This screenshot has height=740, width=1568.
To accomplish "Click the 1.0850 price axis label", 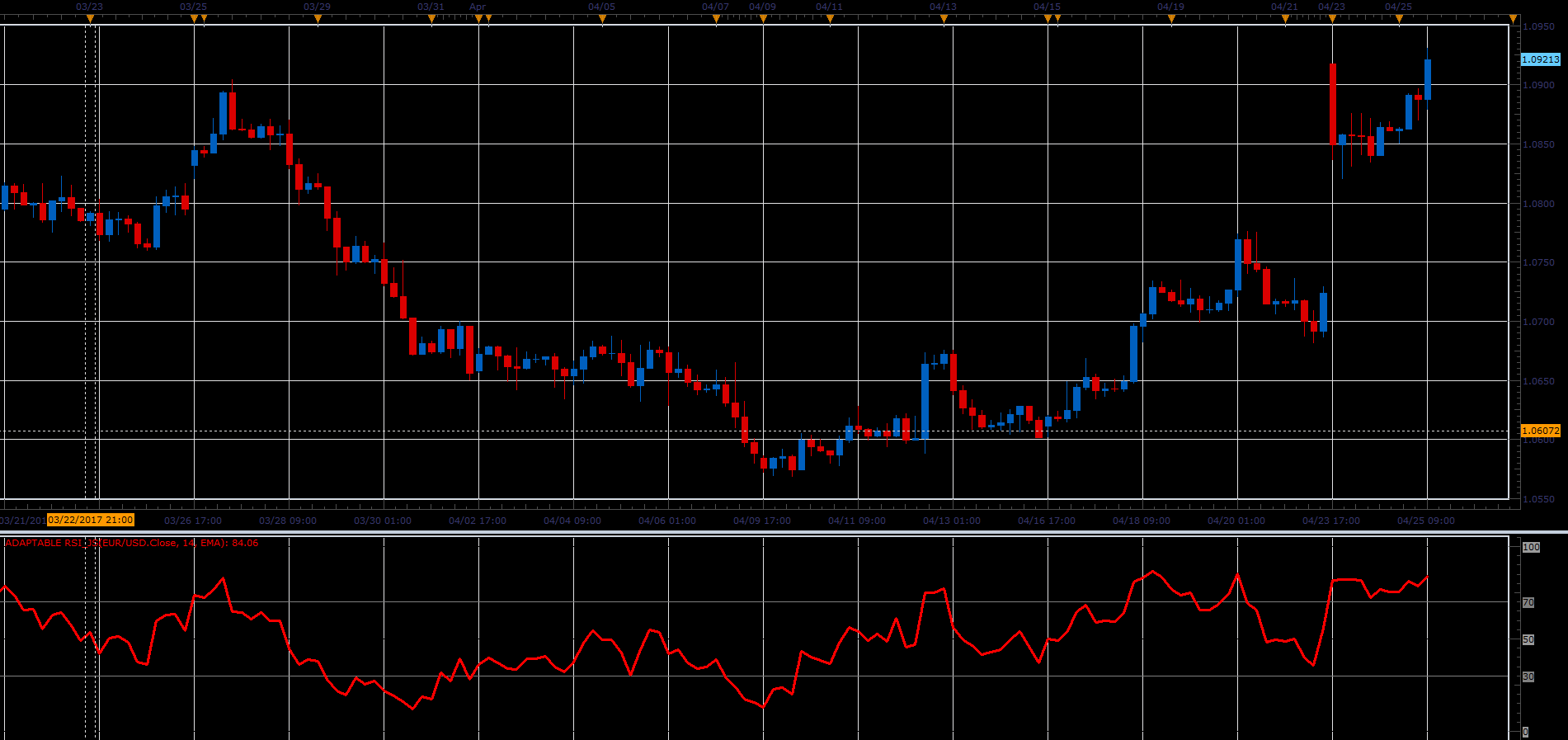I will point(1539,144).
